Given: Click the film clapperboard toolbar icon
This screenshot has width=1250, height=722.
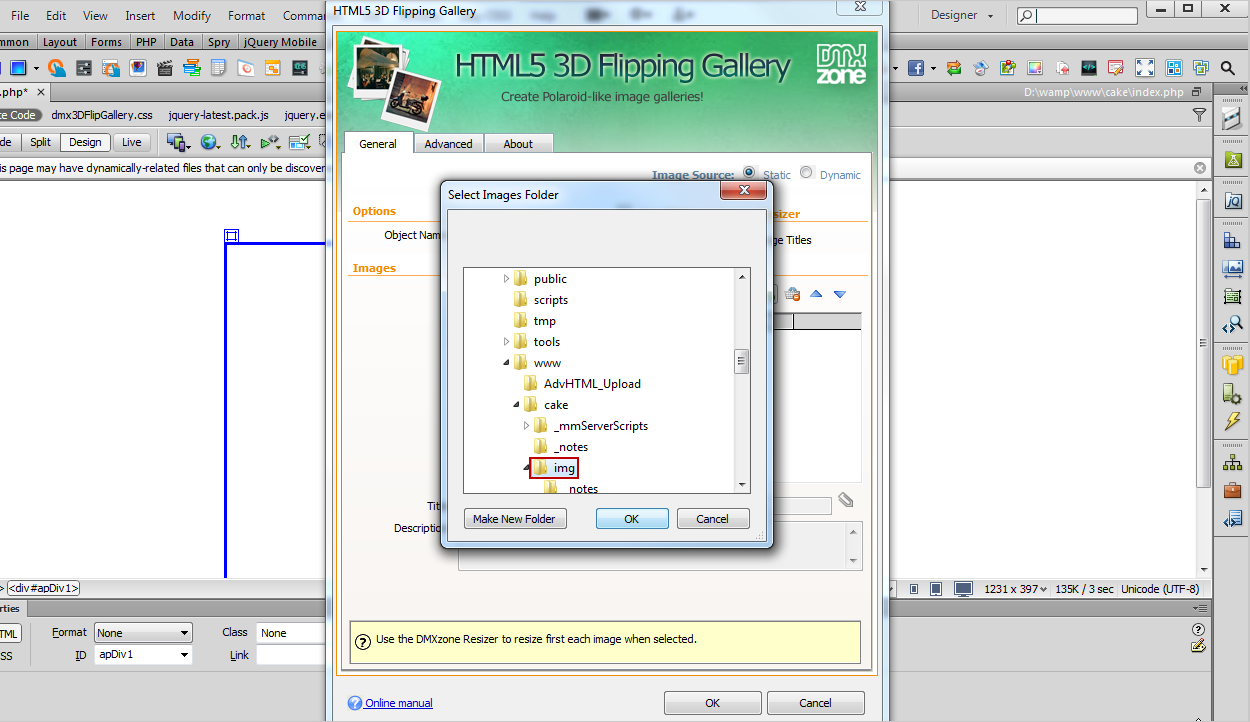Looking at the screenshot, I should (165, 68).
